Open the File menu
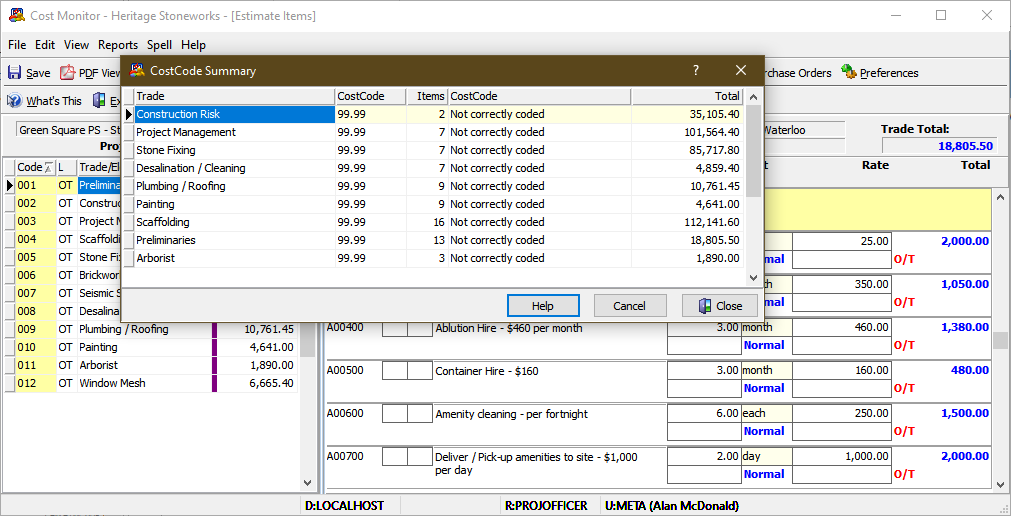The height and width of the screenshot is (516, 1011). point(17,45)
